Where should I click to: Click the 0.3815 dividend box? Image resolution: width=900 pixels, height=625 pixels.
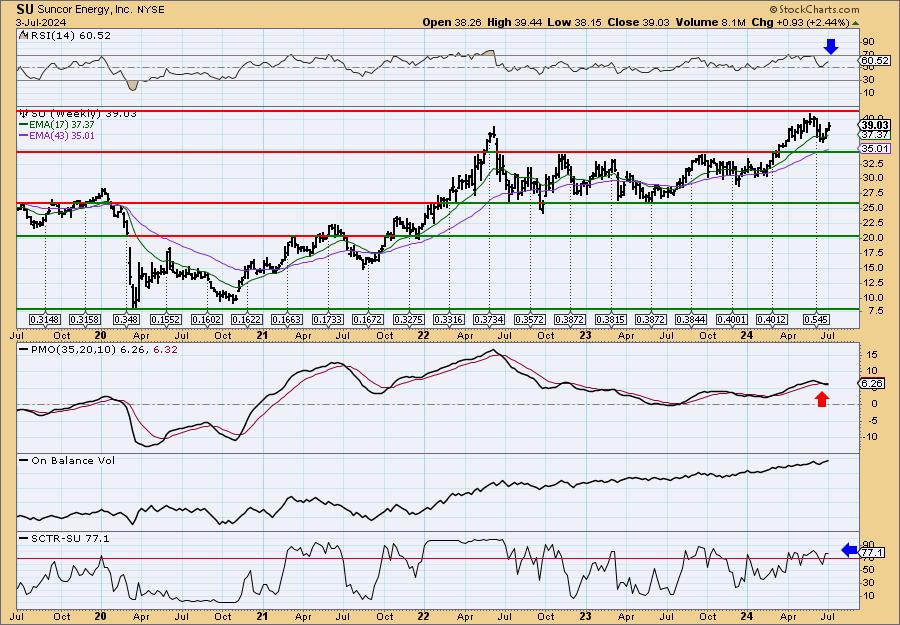(611, 319)
